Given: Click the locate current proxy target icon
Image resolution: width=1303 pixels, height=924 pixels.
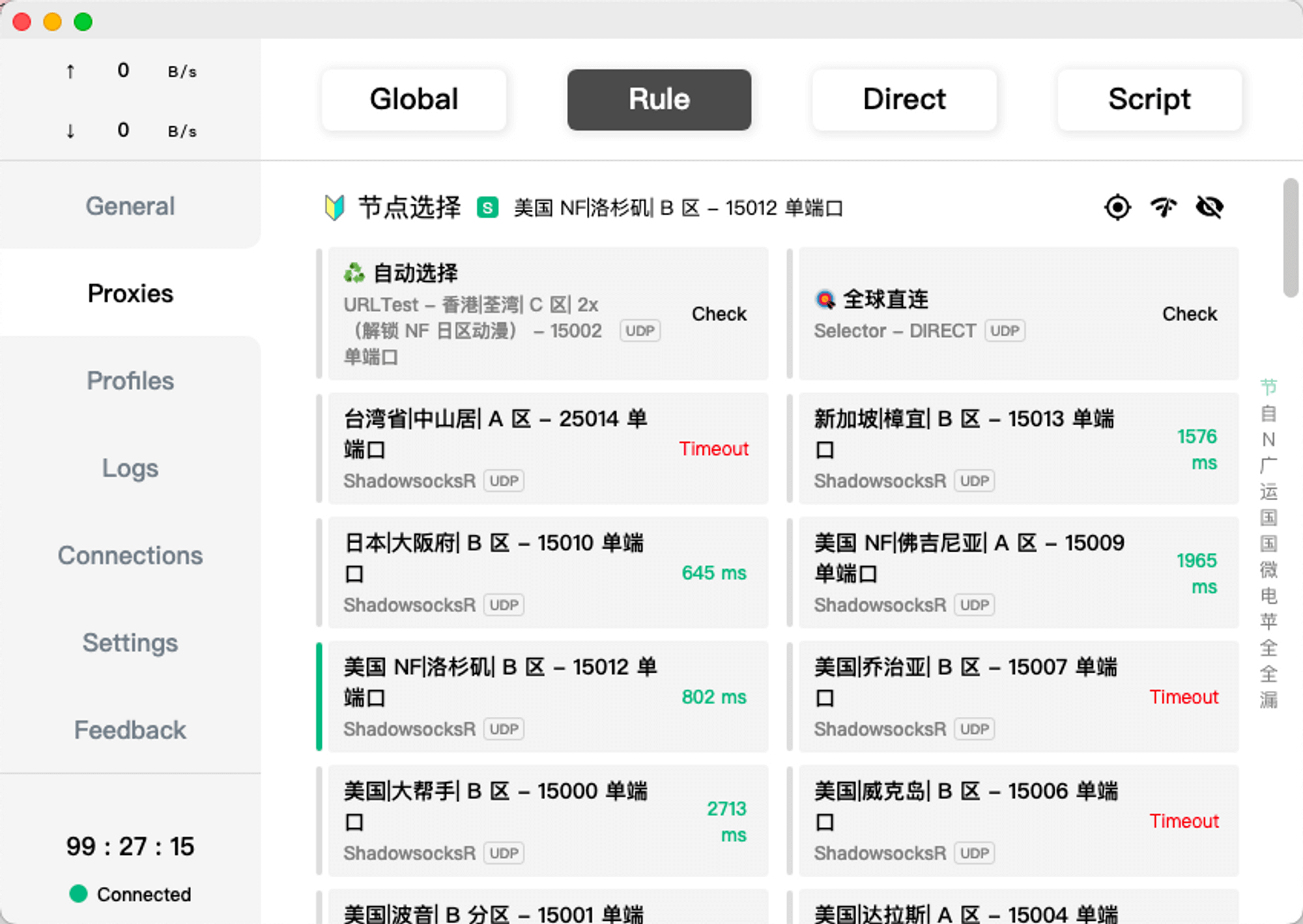Looking at the screenshot, I should click(x=1117, y=208).
